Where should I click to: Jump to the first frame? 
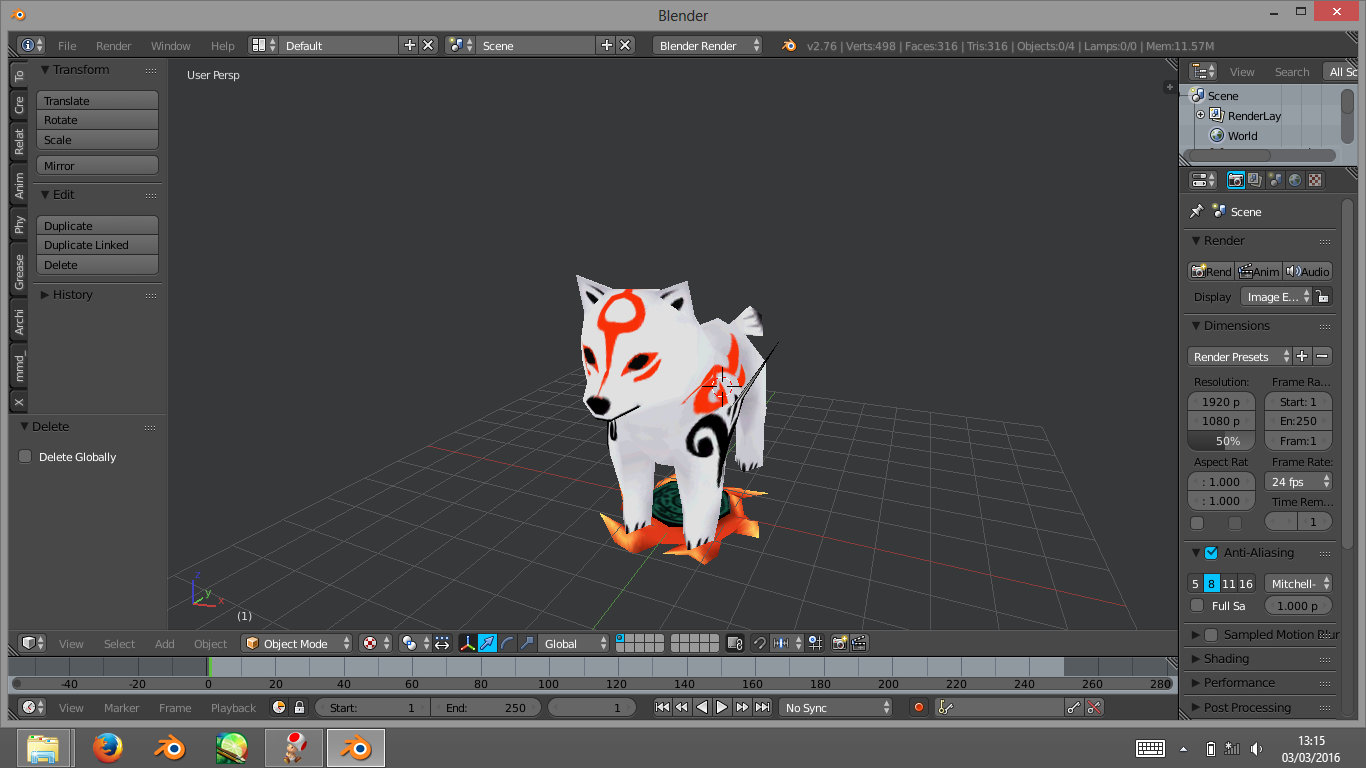[662, 707]
